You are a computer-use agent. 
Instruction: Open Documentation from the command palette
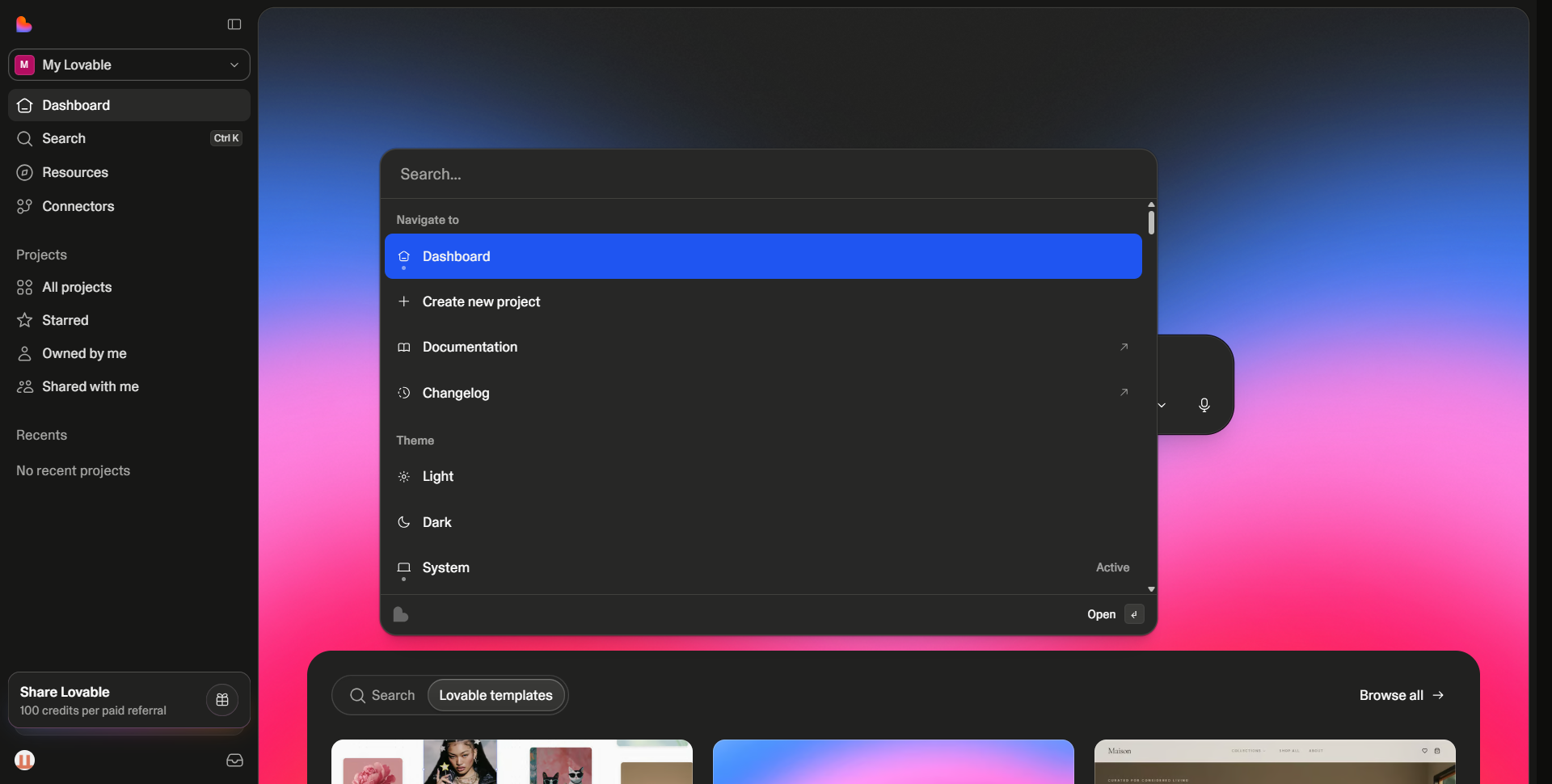tap(763, 347)
